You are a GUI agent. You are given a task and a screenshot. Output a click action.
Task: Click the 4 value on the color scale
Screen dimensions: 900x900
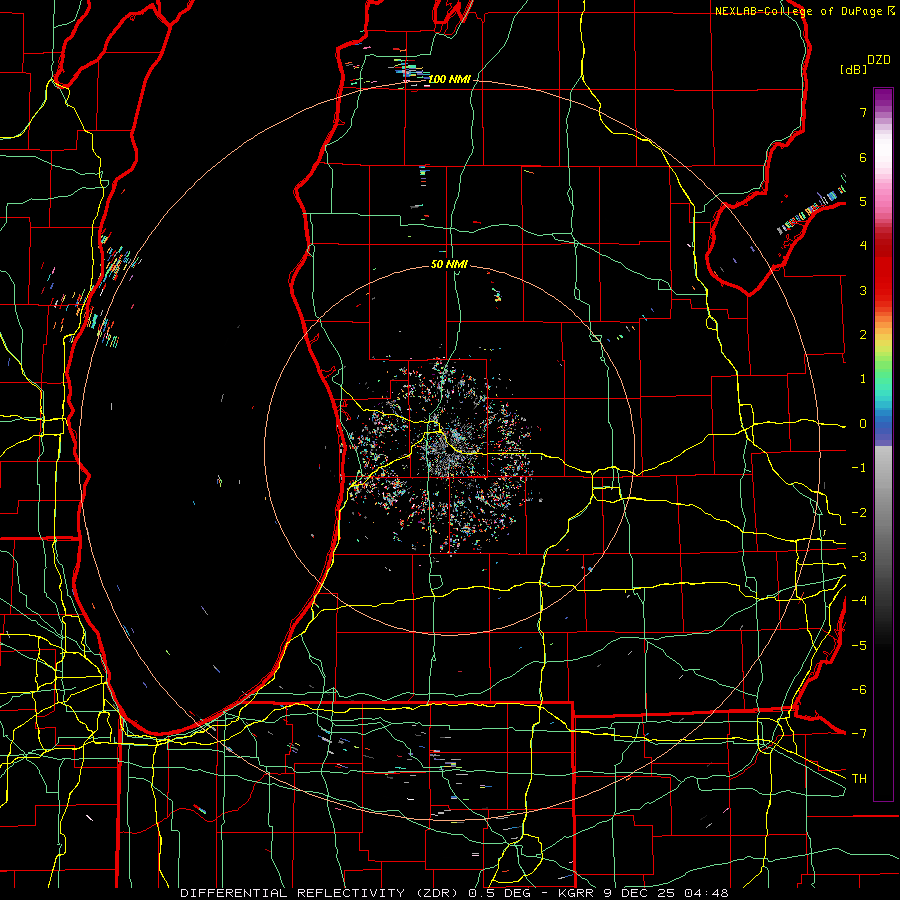863,246
